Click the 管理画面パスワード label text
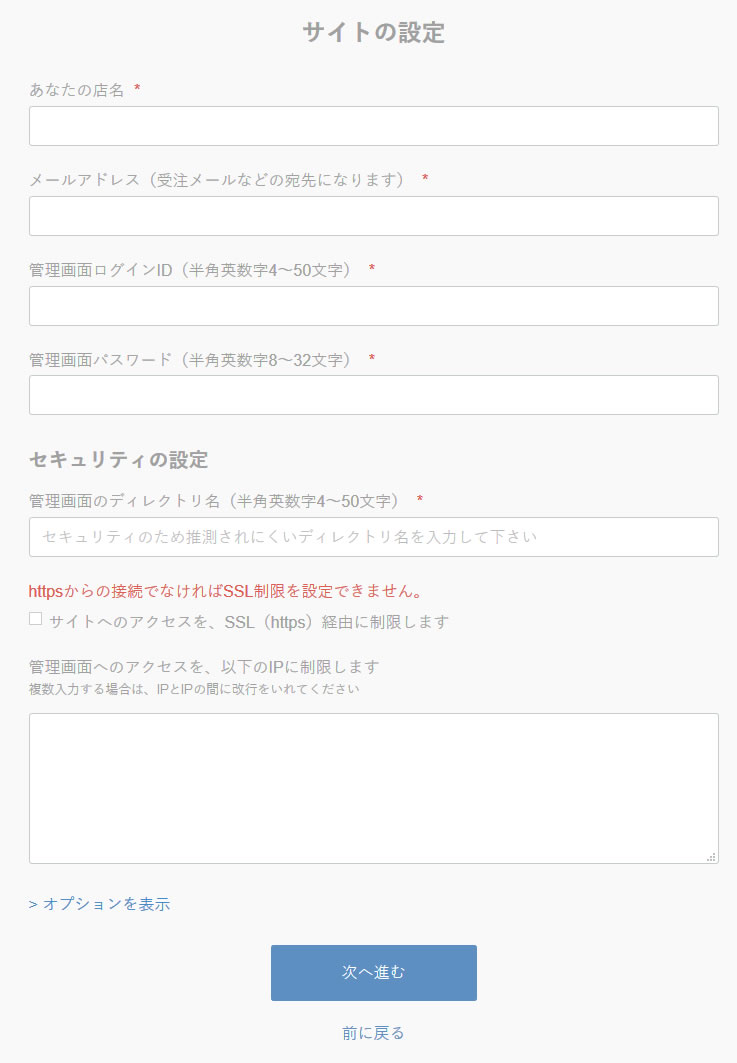This screenshot has height=1063, width=737. pyautogui.click(x=190, y=359)
